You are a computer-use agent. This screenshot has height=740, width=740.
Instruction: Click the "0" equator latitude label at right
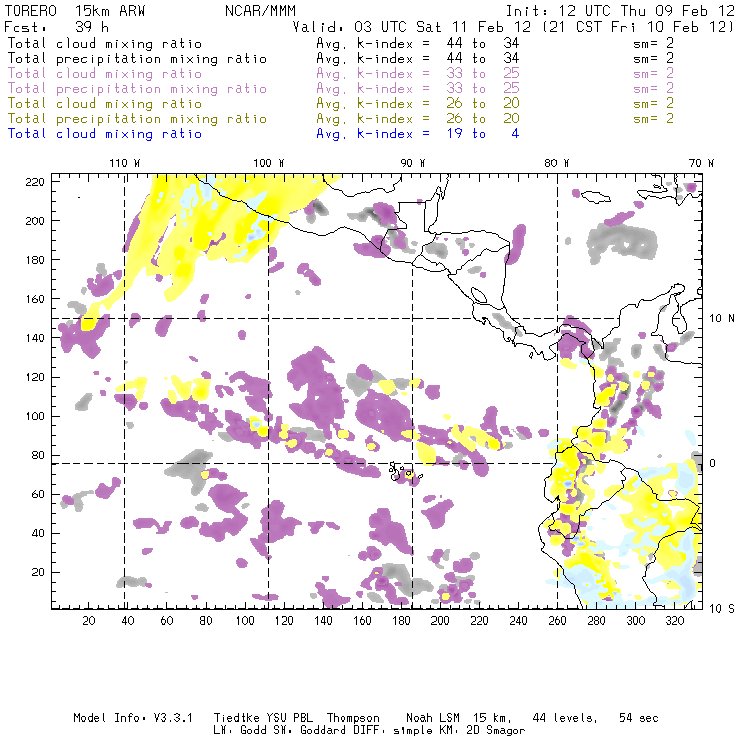(x=713, y=463)
